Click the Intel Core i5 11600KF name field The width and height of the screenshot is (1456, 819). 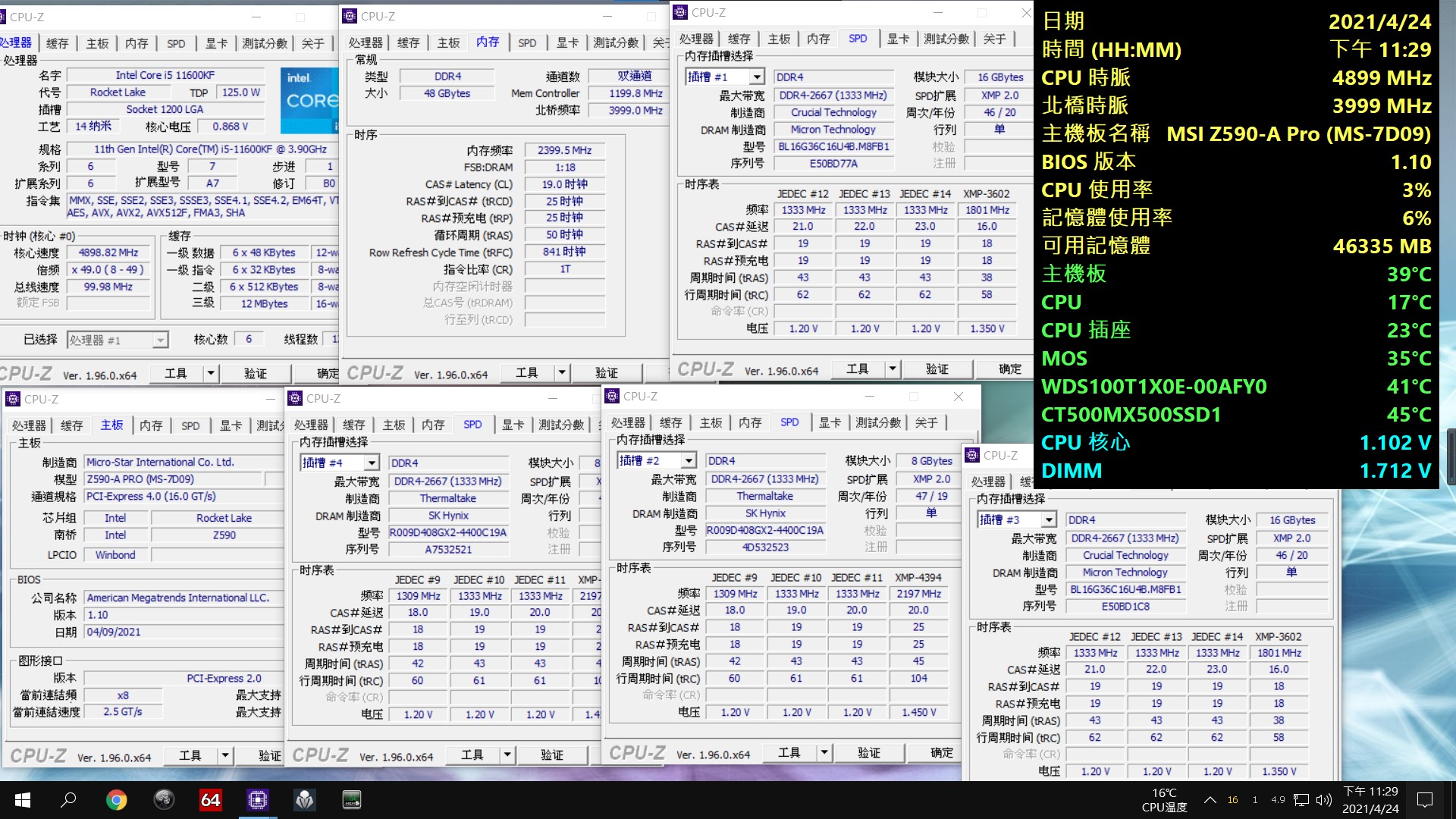click(165, 75)
